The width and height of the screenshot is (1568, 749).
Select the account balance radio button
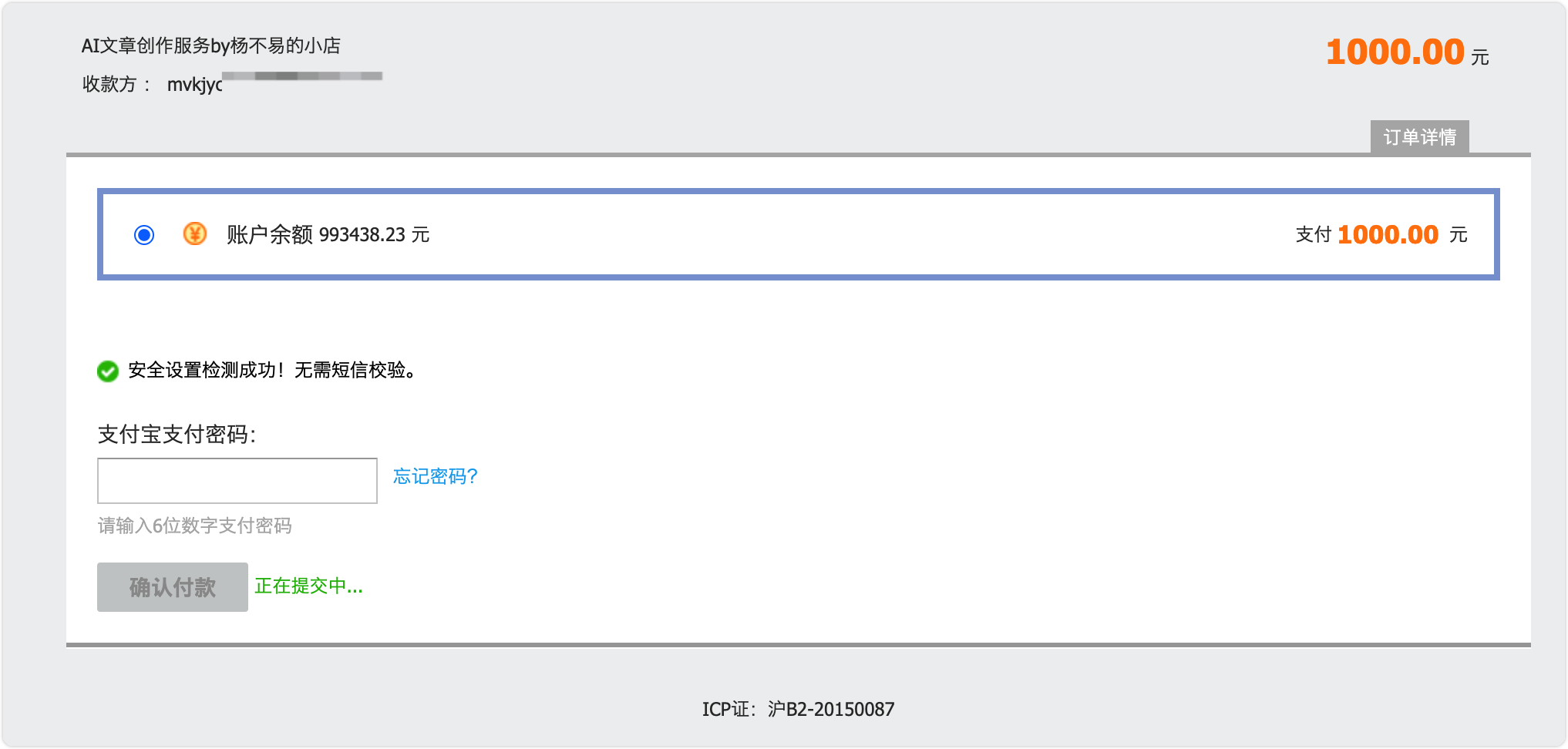tap(144, 234)
